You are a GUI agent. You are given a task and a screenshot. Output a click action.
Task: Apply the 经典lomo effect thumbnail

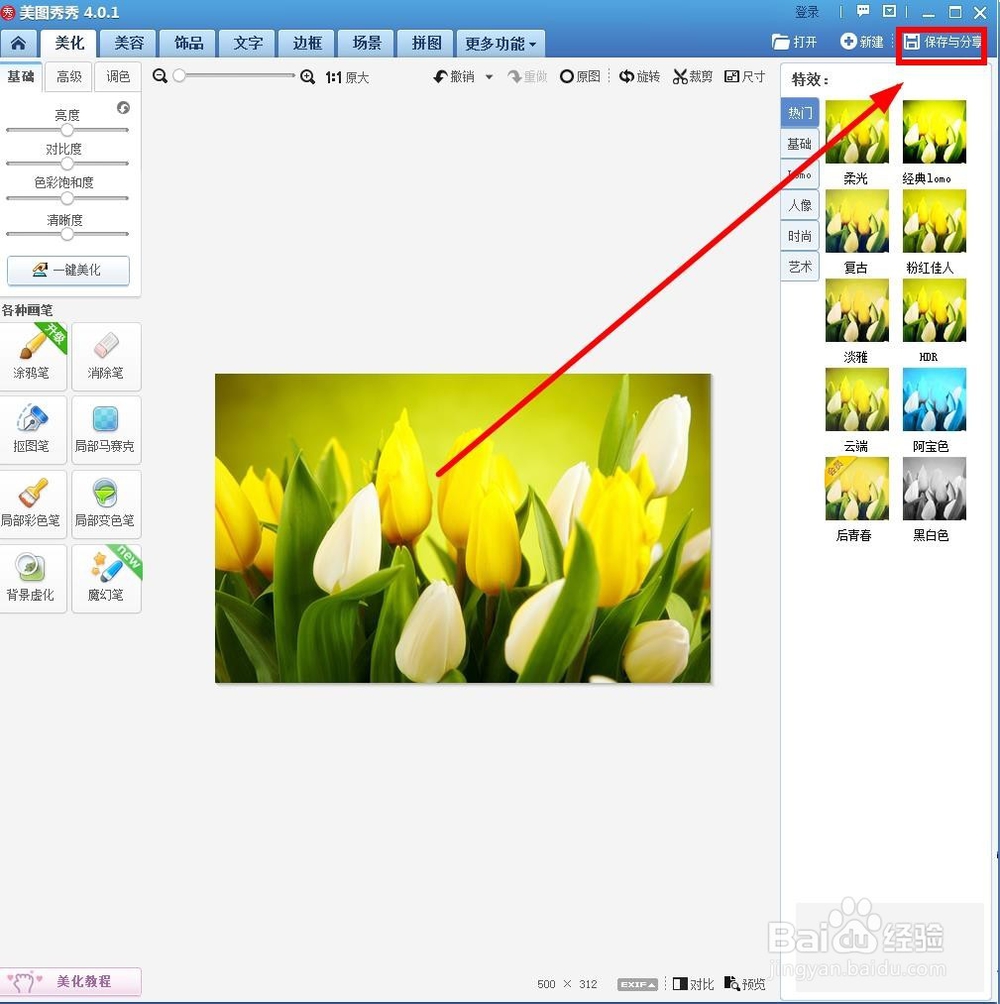pyautogui.click(x=934, y=132)
